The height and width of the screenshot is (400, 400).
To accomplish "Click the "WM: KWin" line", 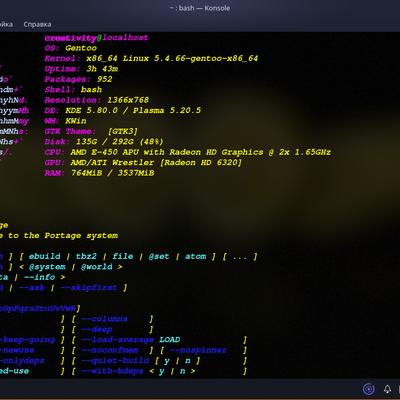I will point(66,121).
